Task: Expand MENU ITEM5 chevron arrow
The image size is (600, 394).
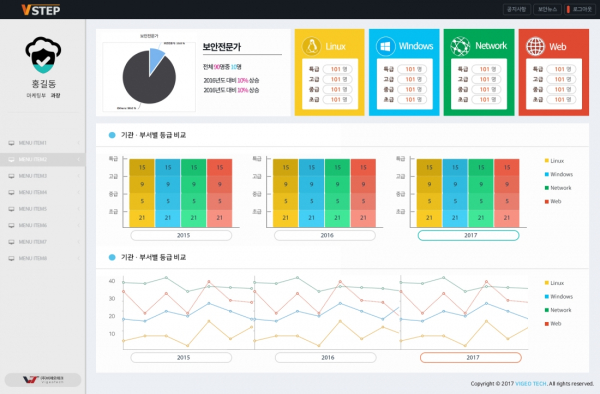Action: 78,209
